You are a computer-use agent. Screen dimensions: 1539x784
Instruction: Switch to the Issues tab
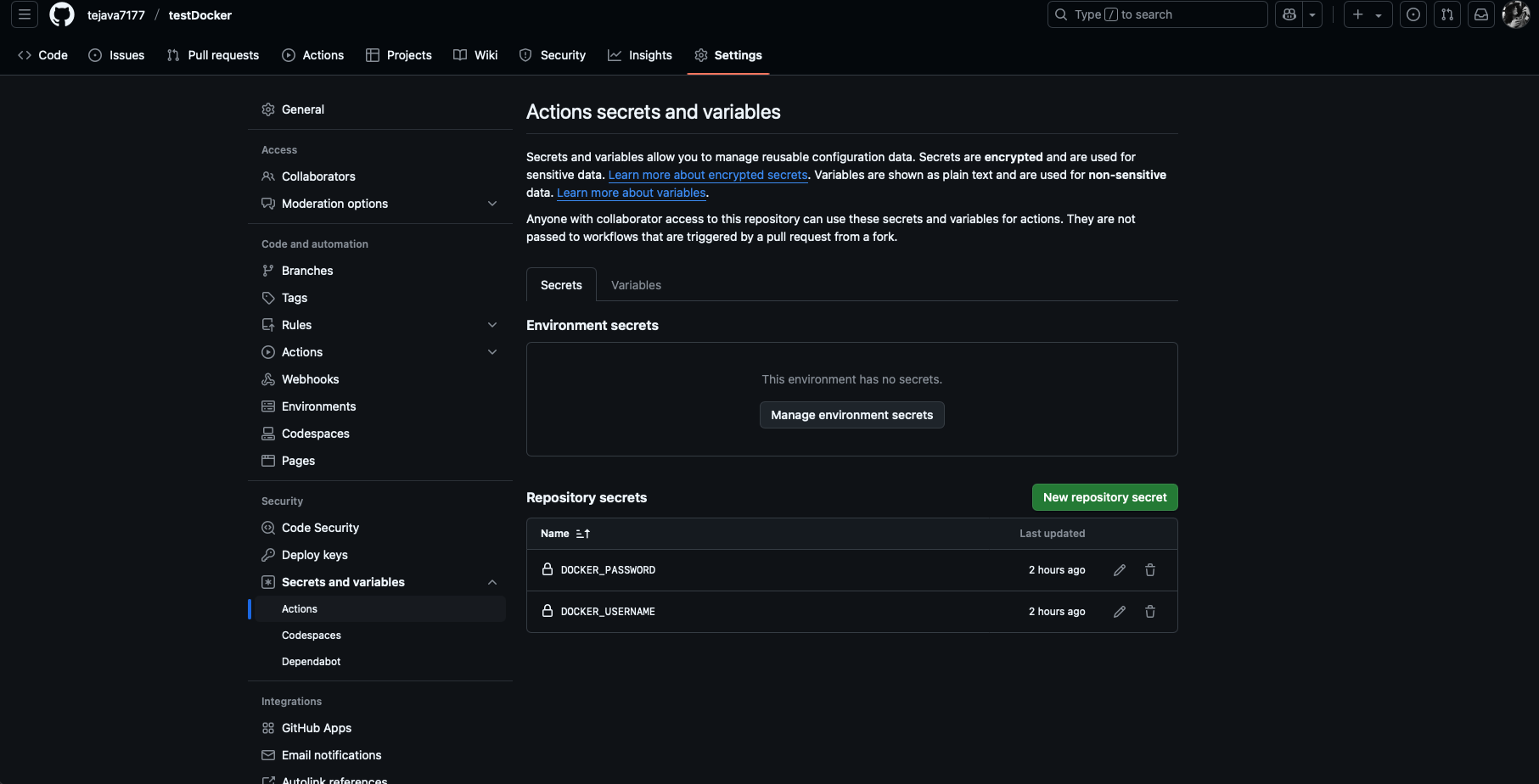(x=116, y=55)
